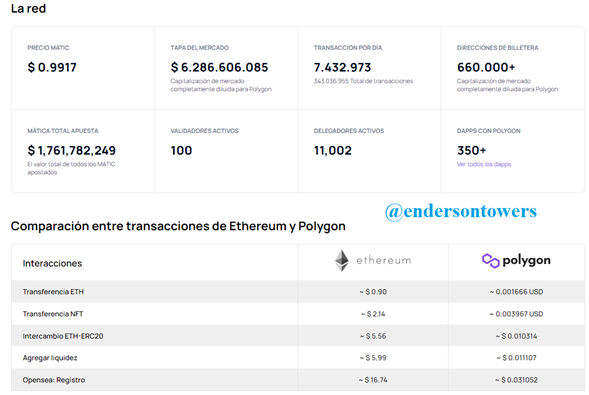Screen dimensions: 589x395
Task: Click the Delegadores Activos 11,002 card
Action: (369, 151)
